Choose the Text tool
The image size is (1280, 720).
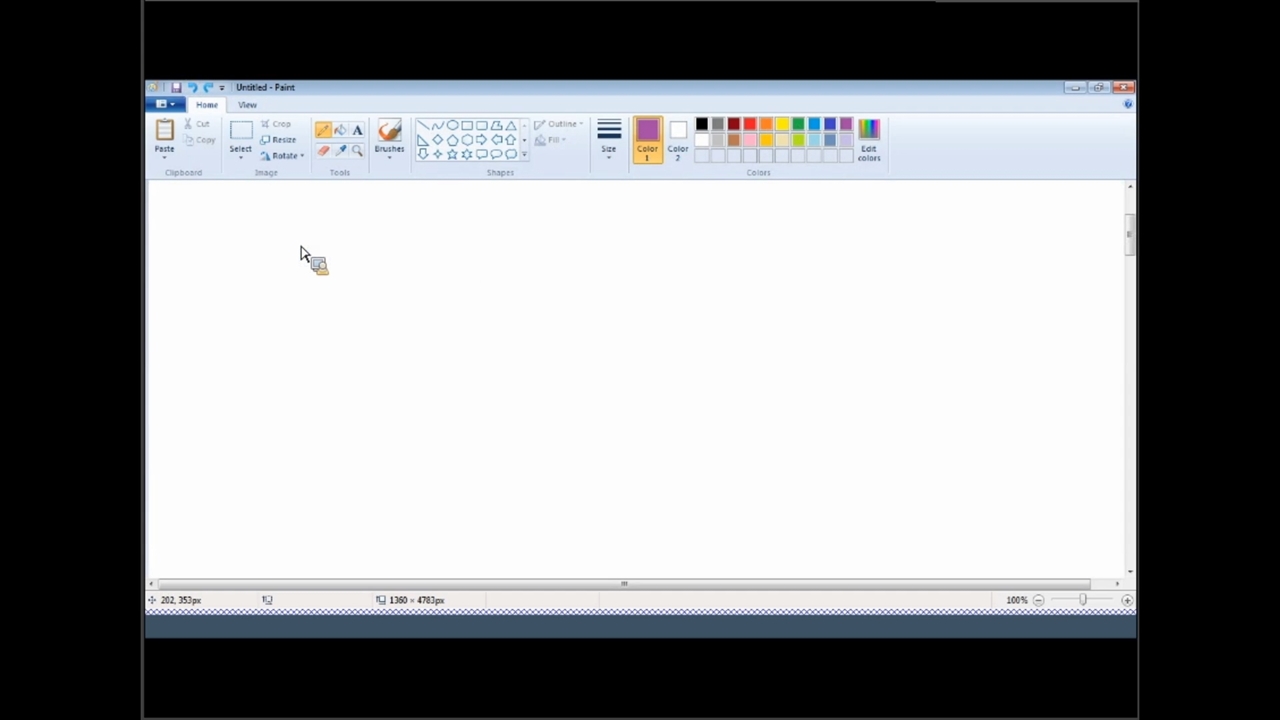pos(357,130)
